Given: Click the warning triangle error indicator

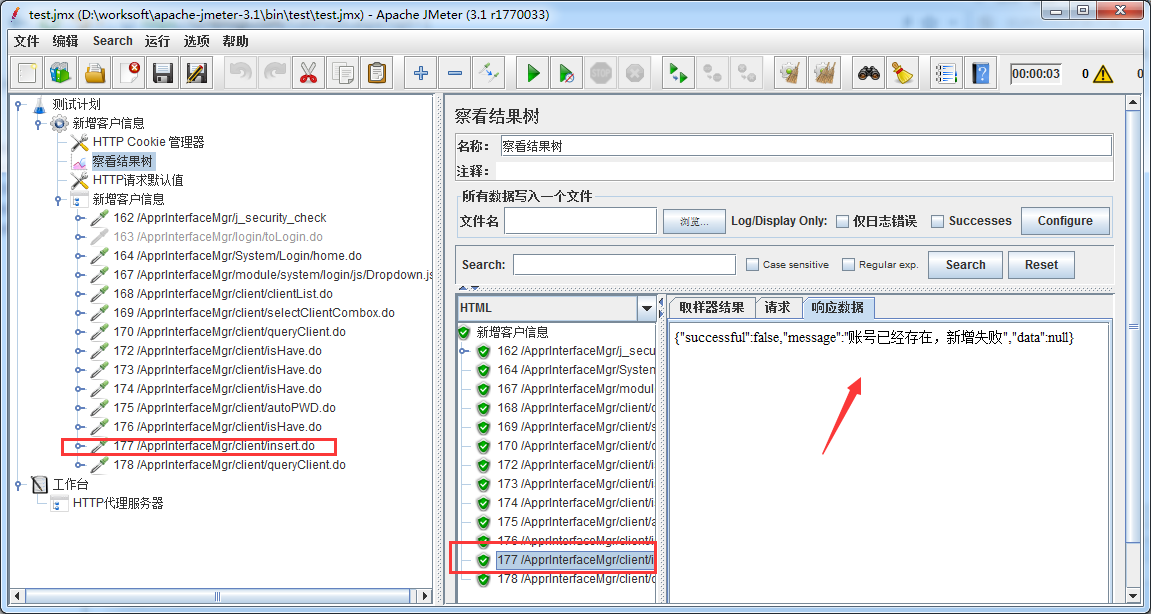Looking at the screenshot, I should (x=1103, y=73).
